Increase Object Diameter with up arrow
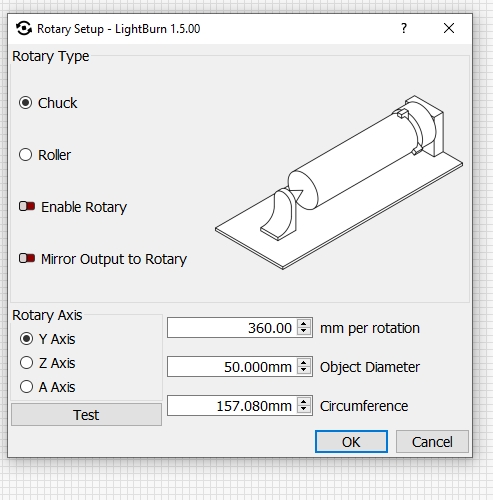Screen dimensions: 493x500 coord(303,363)
